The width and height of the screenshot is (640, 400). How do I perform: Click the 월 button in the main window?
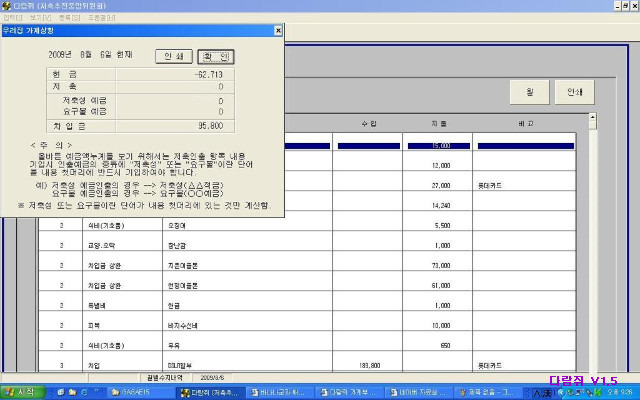pyautogui.click(x=529, y=92)
